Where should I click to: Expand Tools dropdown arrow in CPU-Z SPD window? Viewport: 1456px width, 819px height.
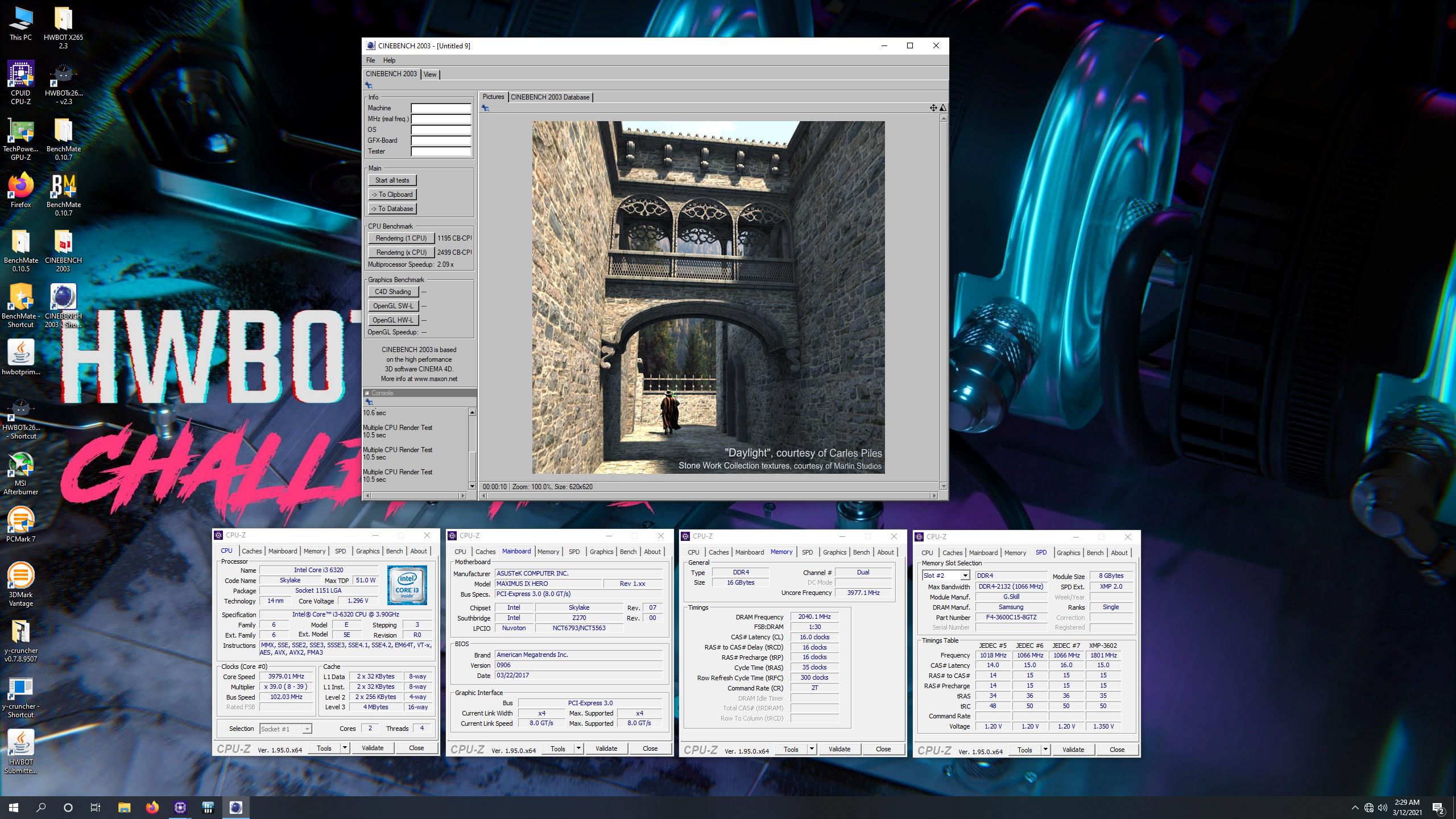click(x=1045, y=750)
